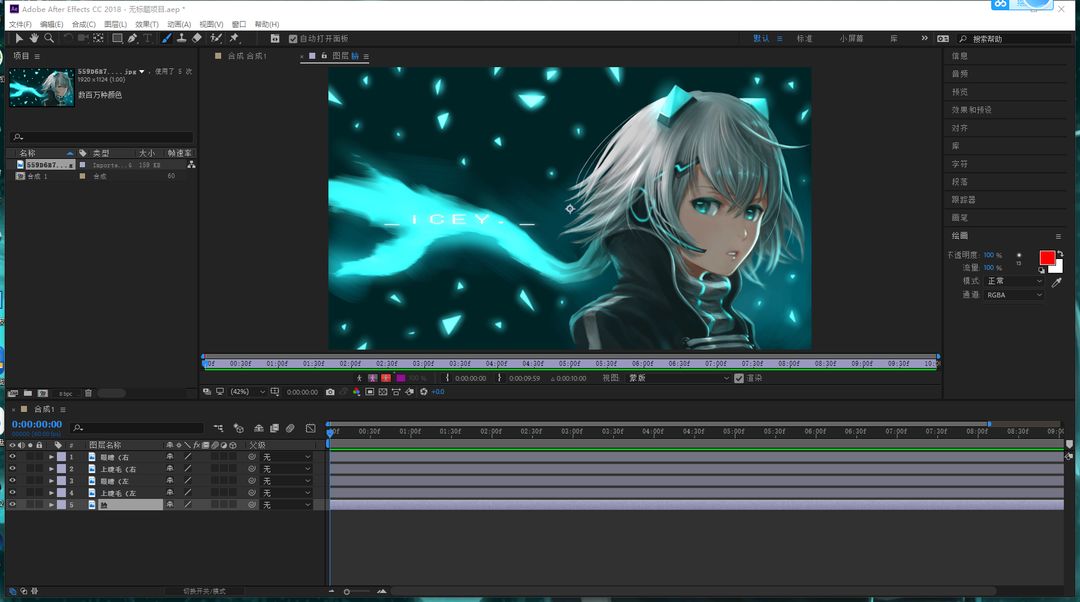Open the 合成(C) menu
The image size is (1080, 602).
pos(84,24)
